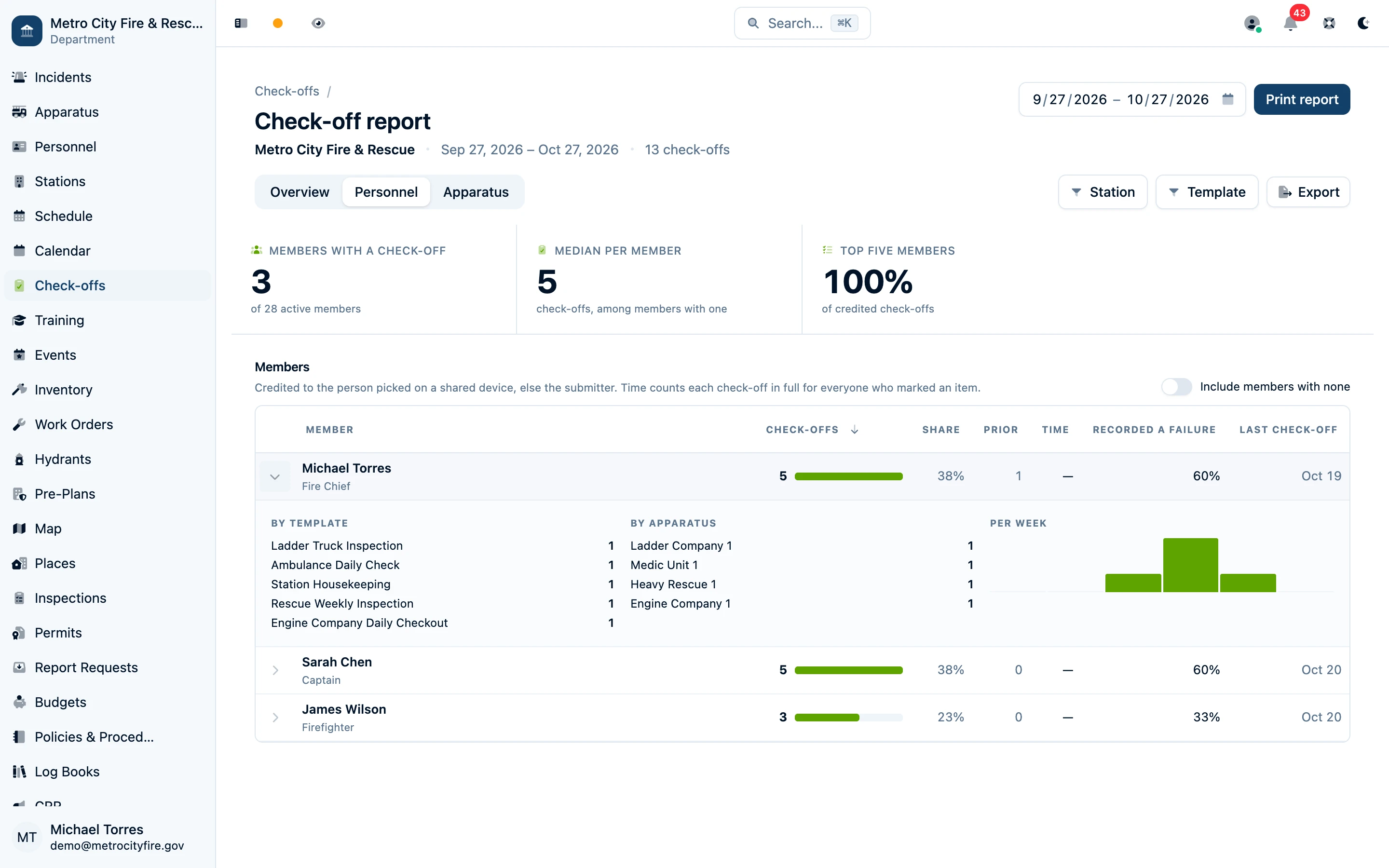1389x868 pixels.
Task: Click the notifications bell with 43 badge
Action: pos(1291,23)
